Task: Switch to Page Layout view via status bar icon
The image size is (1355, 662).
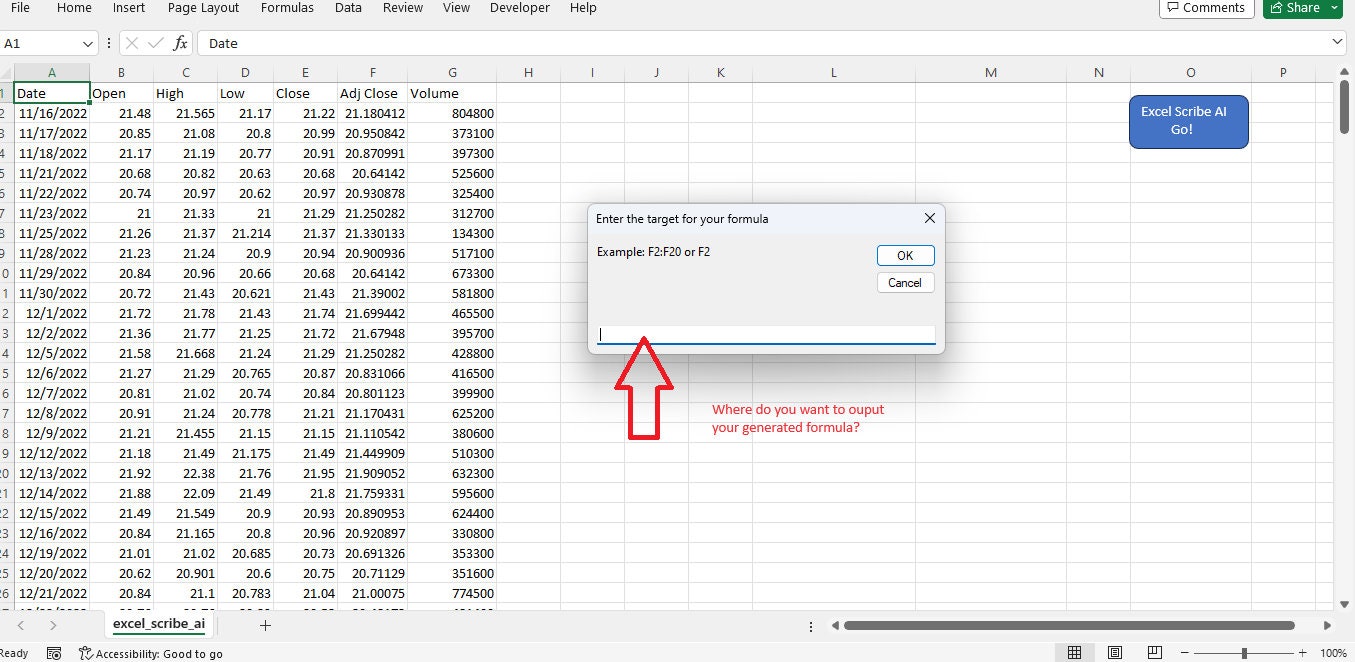Action: point(1115,652)
